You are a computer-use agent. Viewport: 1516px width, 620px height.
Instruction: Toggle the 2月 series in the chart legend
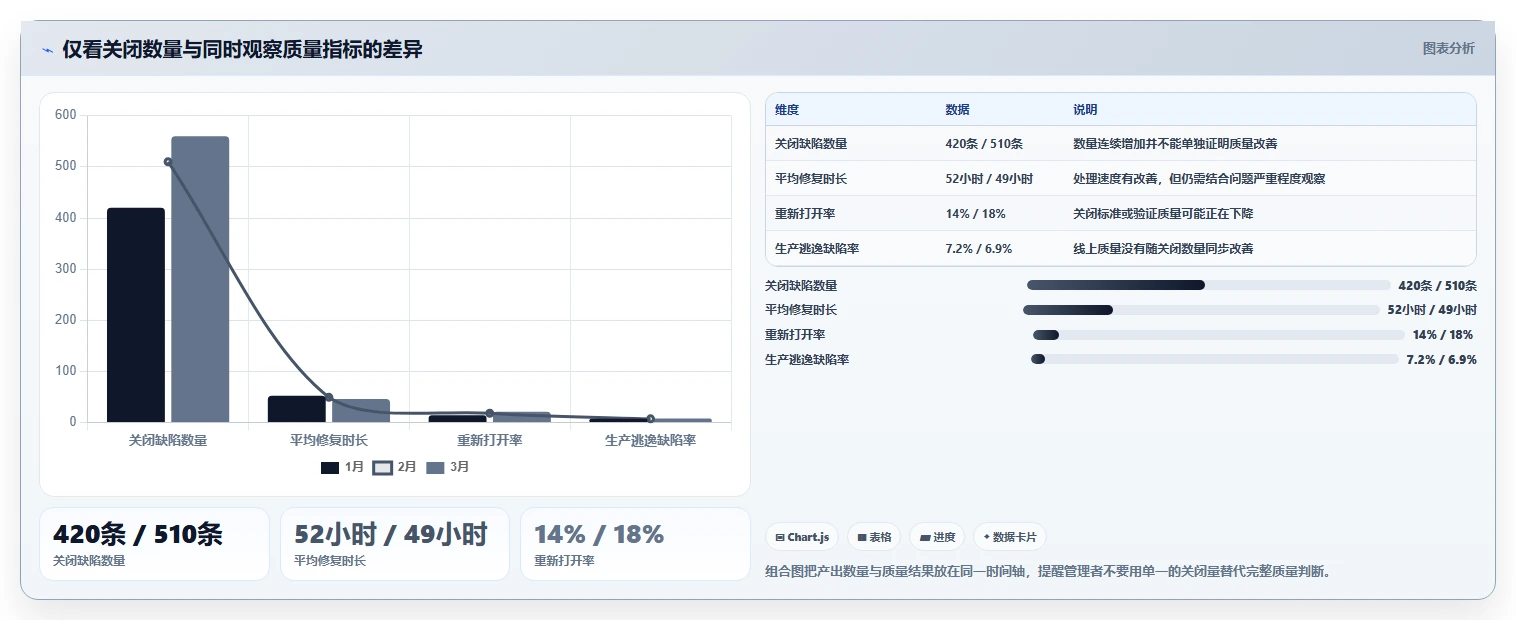point(394,467)
